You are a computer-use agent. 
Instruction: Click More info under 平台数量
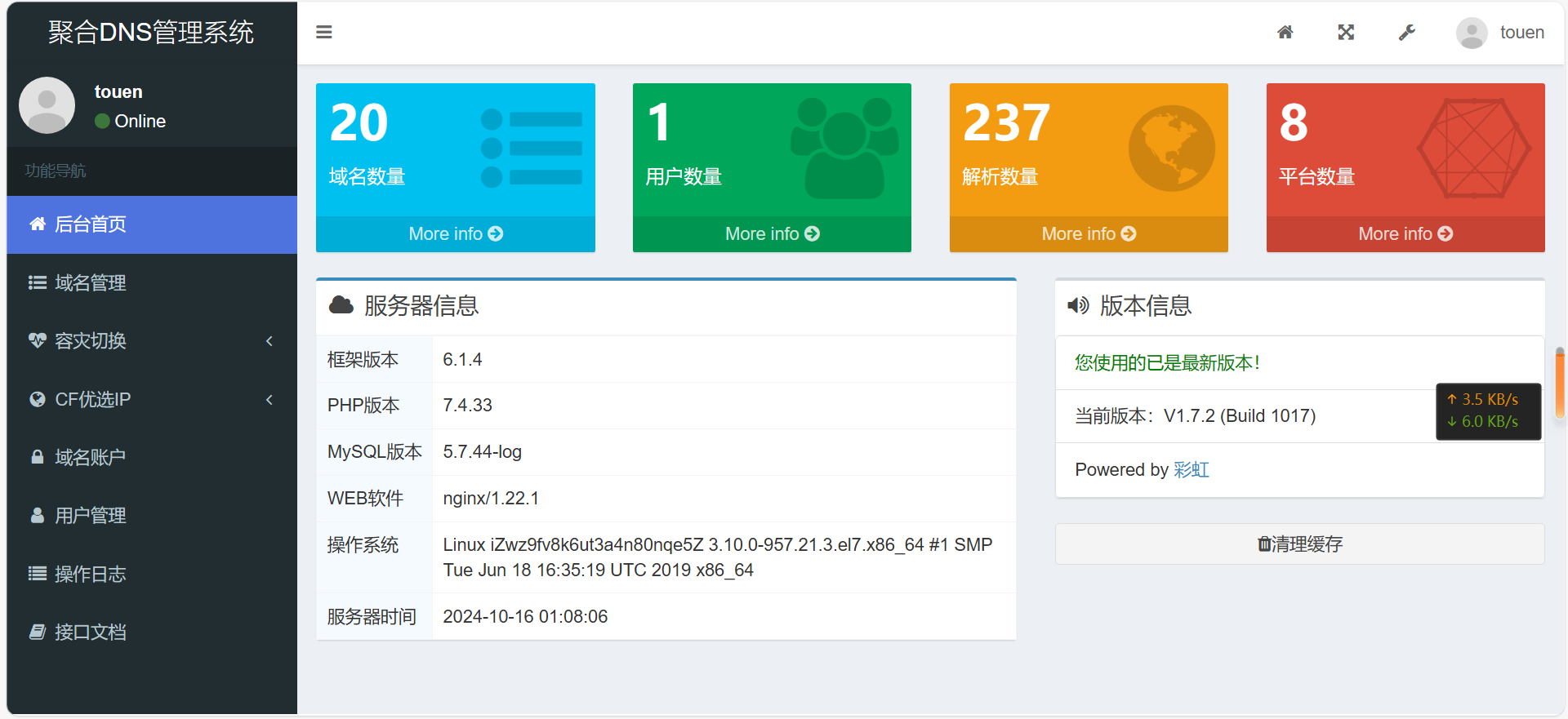(1405, 234)
